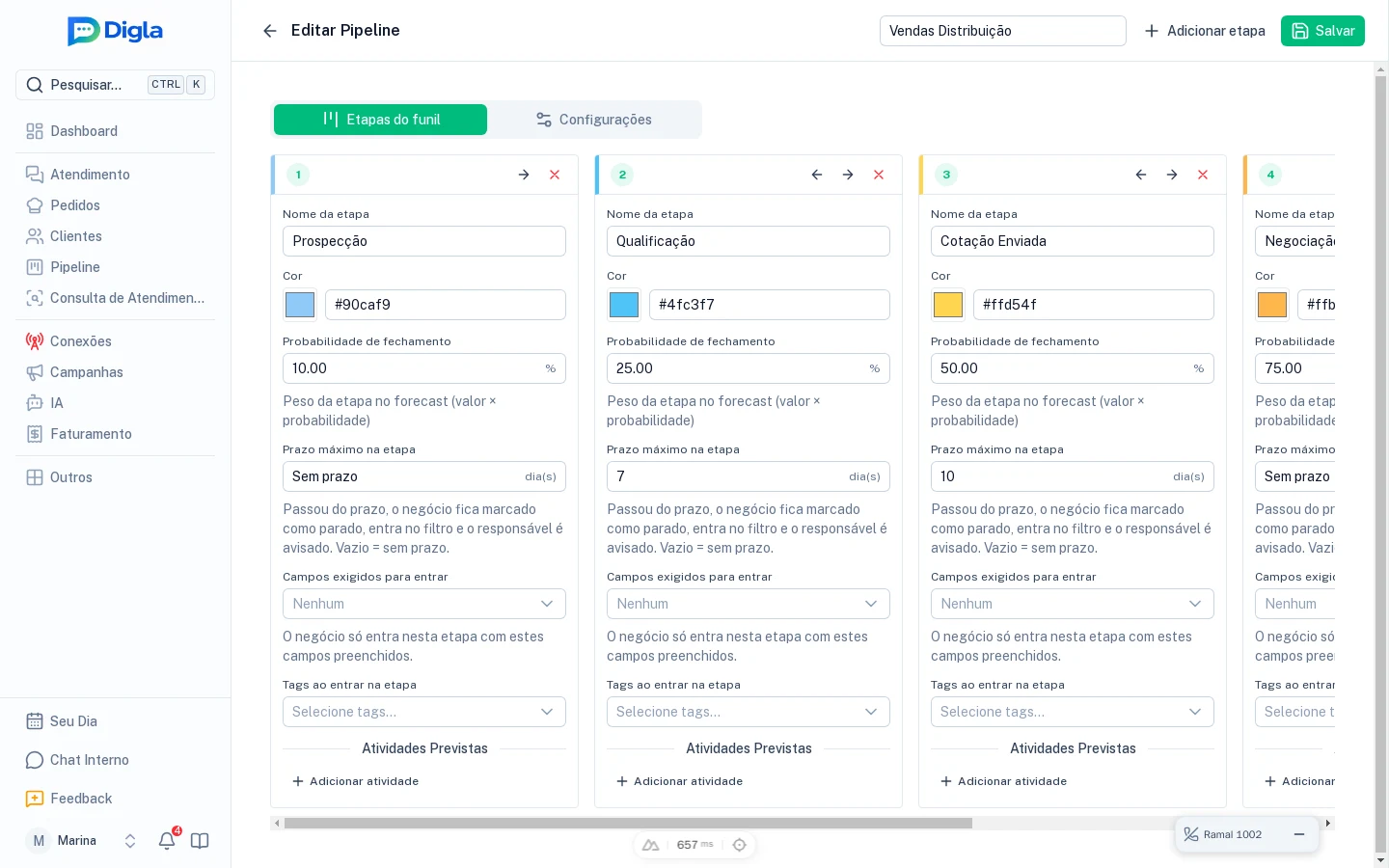Pick color swatch for Cotação Enviada stage

point(948,305)
